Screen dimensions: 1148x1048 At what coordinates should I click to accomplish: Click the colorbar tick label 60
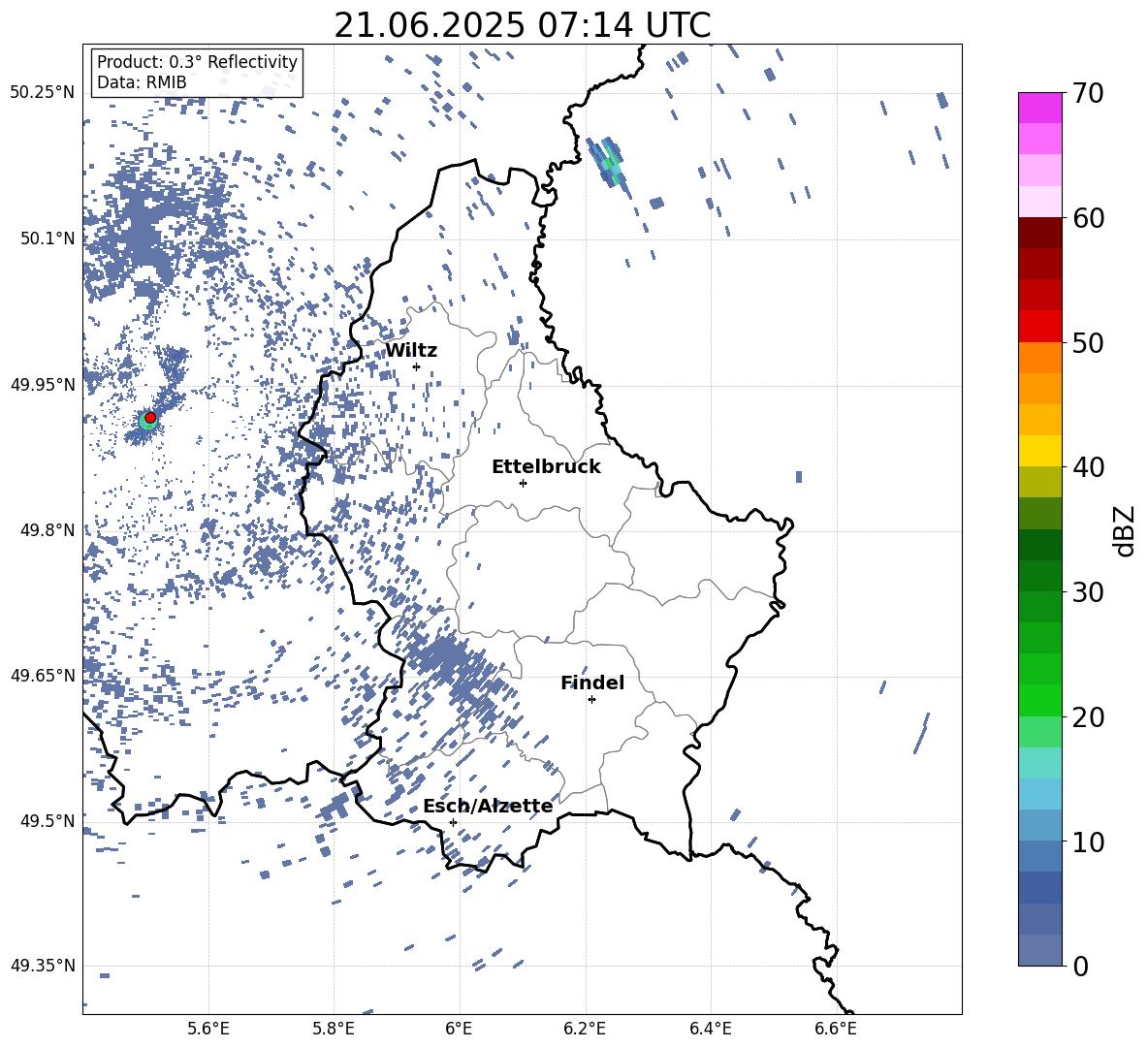pyautogui.click(x=1088, y=218)
